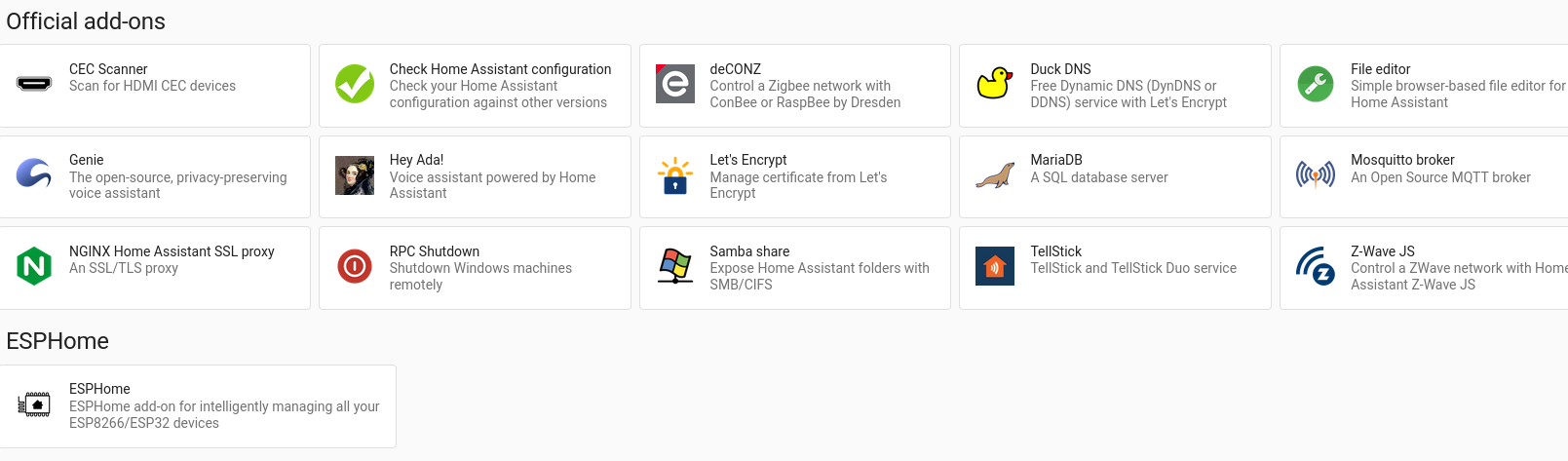Click the Hey Ada! portrait thumbnail
1568x461 pixels.
coord(355,175)
